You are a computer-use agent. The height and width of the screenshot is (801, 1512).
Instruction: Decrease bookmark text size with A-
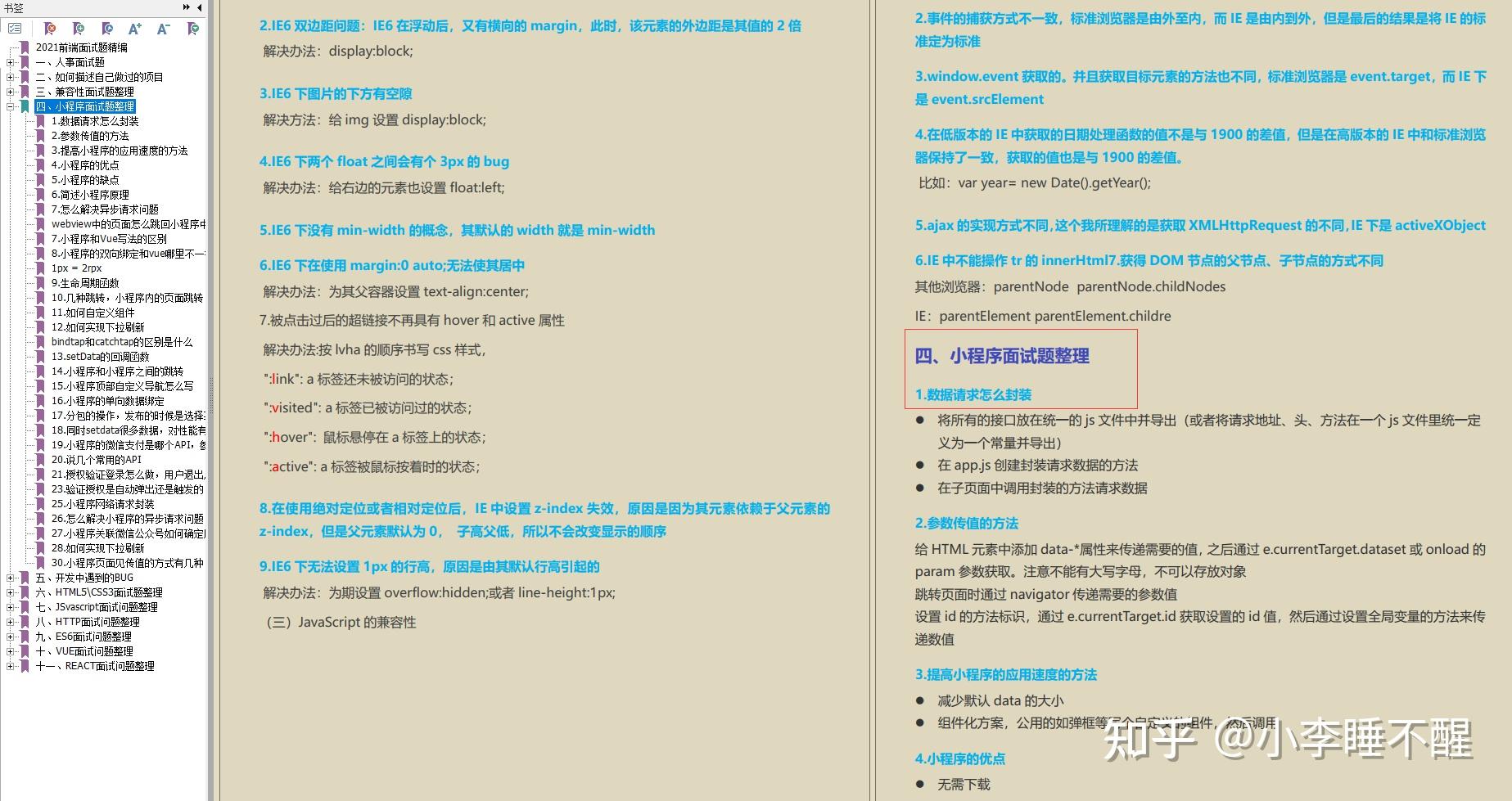point(163,29)
